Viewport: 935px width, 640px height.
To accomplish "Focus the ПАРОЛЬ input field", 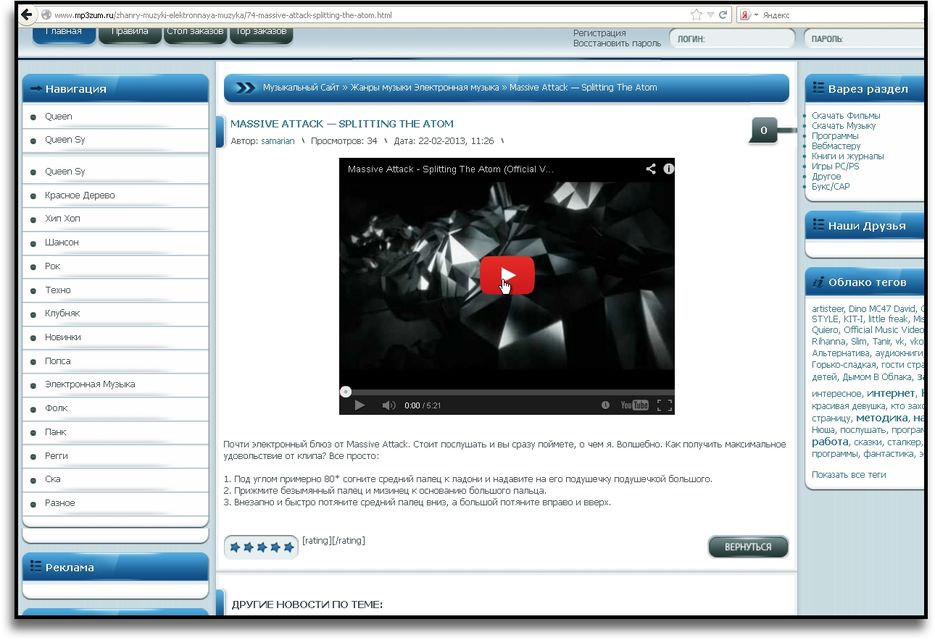I will coord(864,39).
